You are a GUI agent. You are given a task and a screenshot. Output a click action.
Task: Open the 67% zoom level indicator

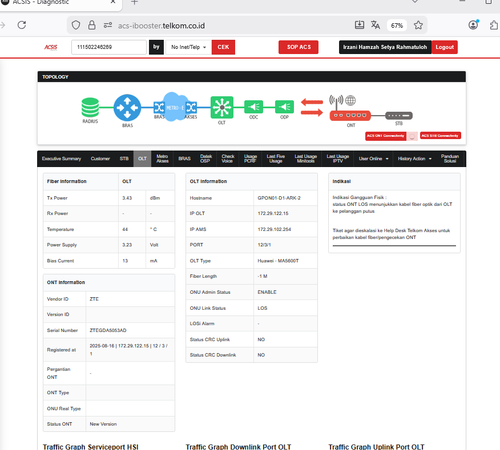(x=397, y=25)
